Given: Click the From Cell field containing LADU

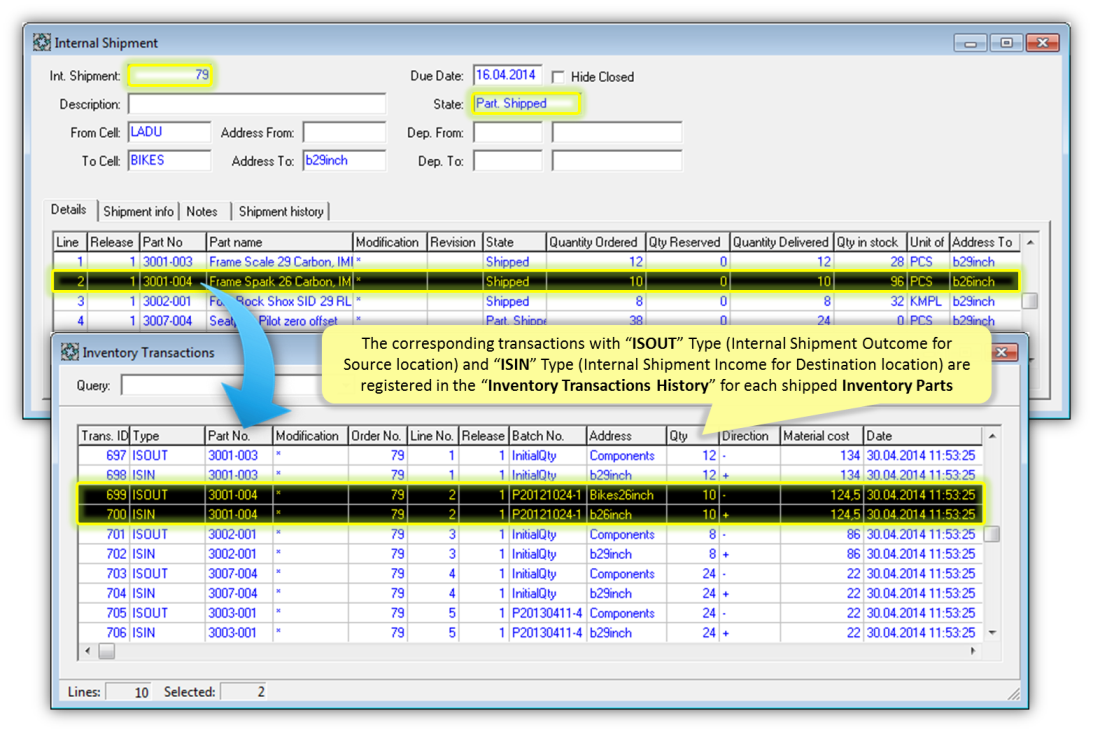Looking at the screenshot, I should (x=168, y=130).
